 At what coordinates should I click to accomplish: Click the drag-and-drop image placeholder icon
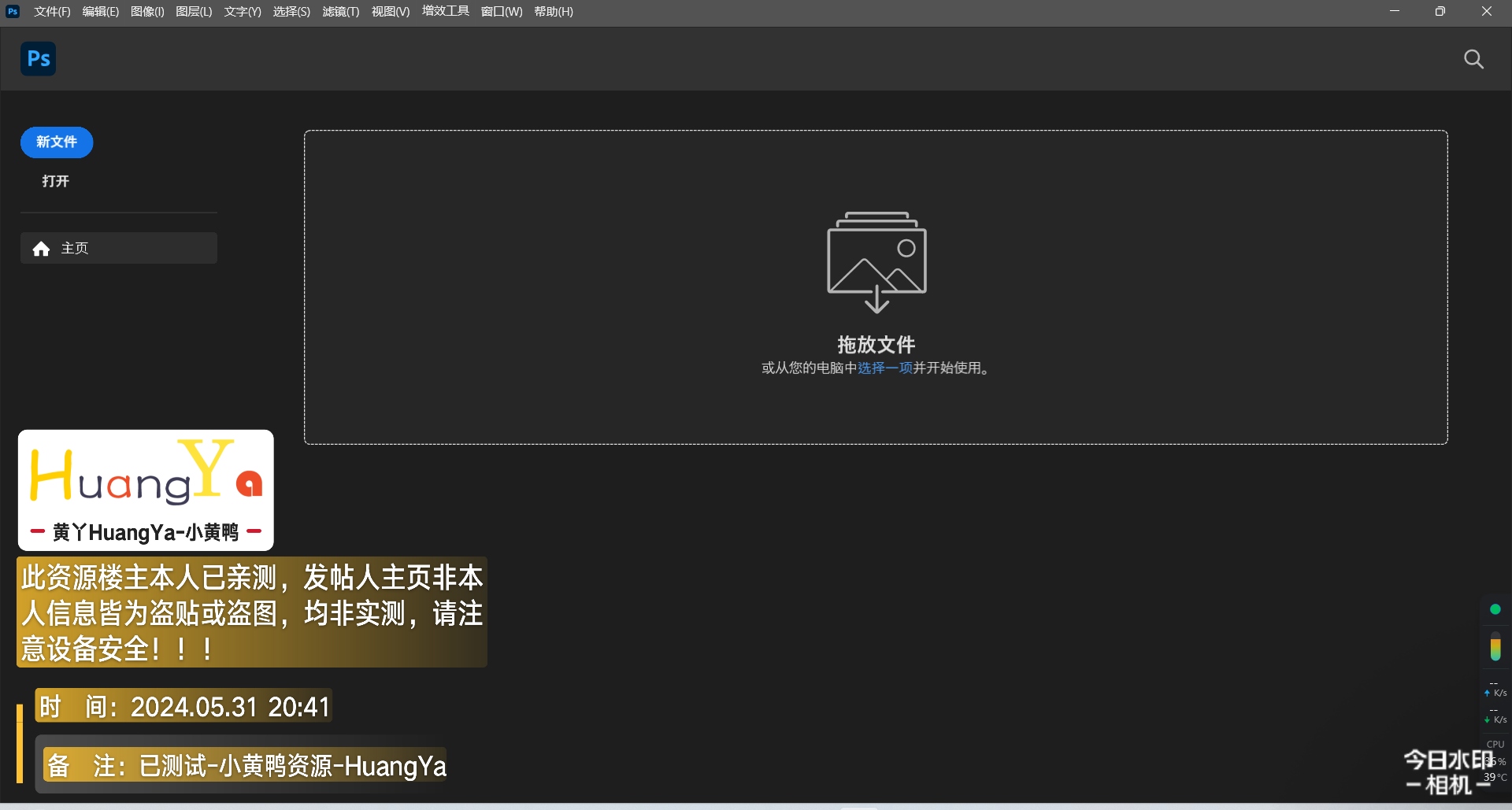(876, 261)
